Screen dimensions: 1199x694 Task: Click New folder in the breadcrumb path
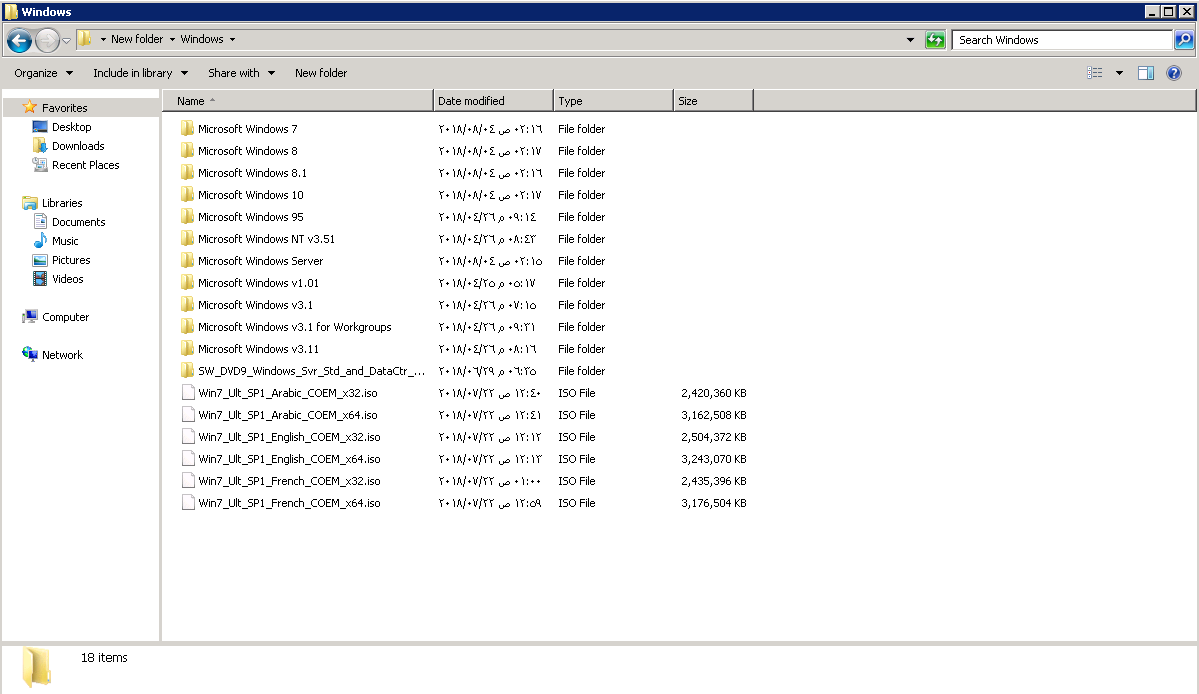136,39
